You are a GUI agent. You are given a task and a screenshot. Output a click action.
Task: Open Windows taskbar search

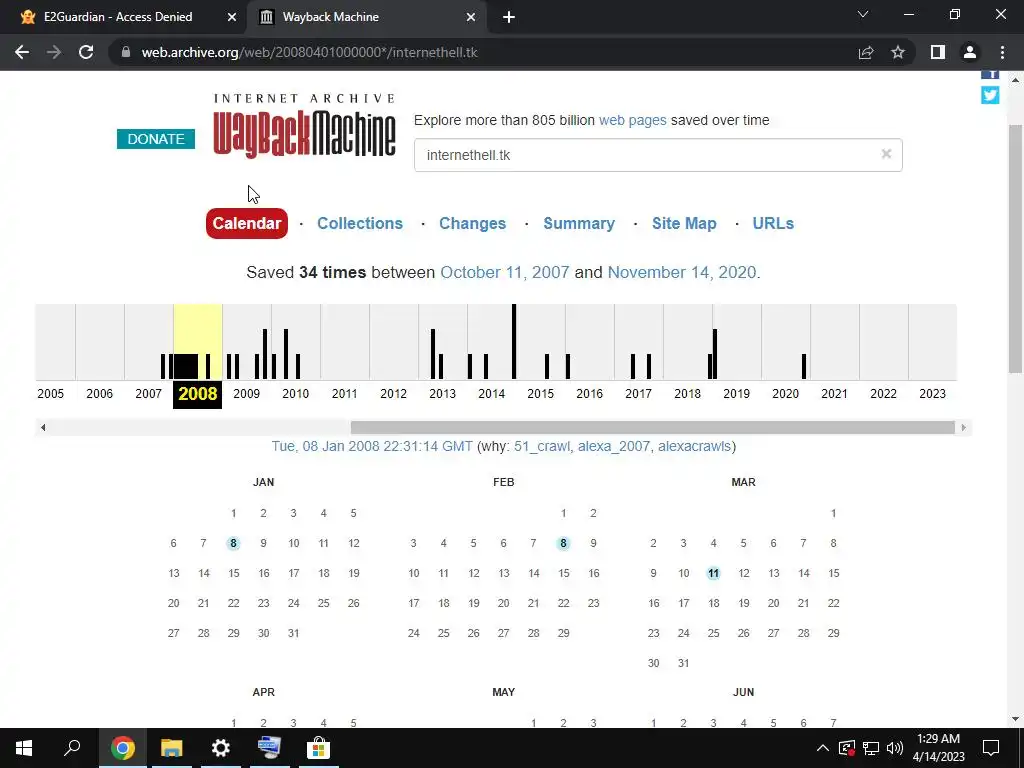[72, 748]
